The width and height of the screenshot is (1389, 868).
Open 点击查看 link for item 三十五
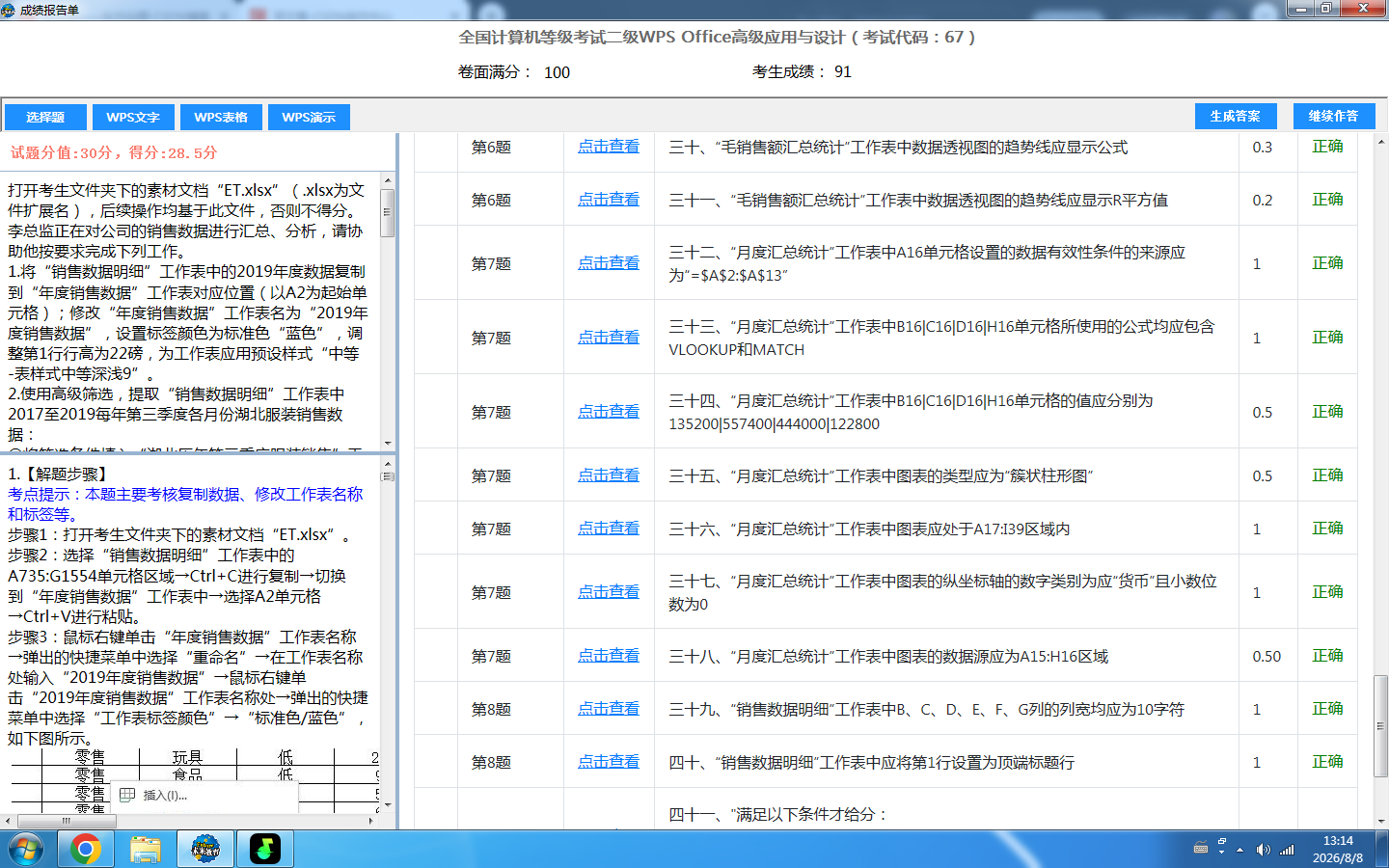click(609, 475)
